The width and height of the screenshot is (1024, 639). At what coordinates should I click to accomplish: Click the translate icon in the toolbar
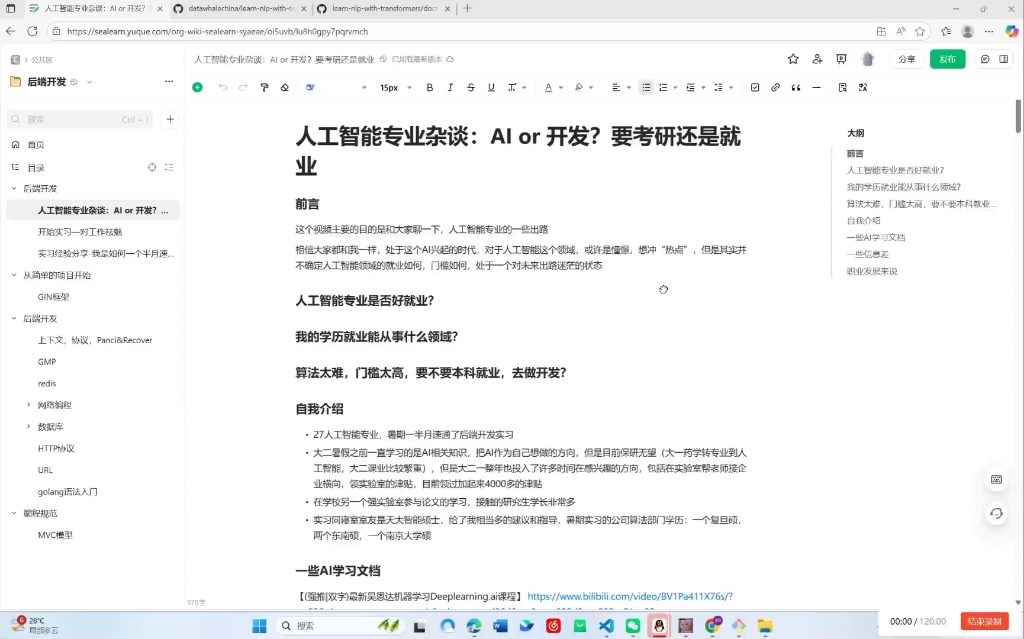pyautogui.click(x=863, y=88)
